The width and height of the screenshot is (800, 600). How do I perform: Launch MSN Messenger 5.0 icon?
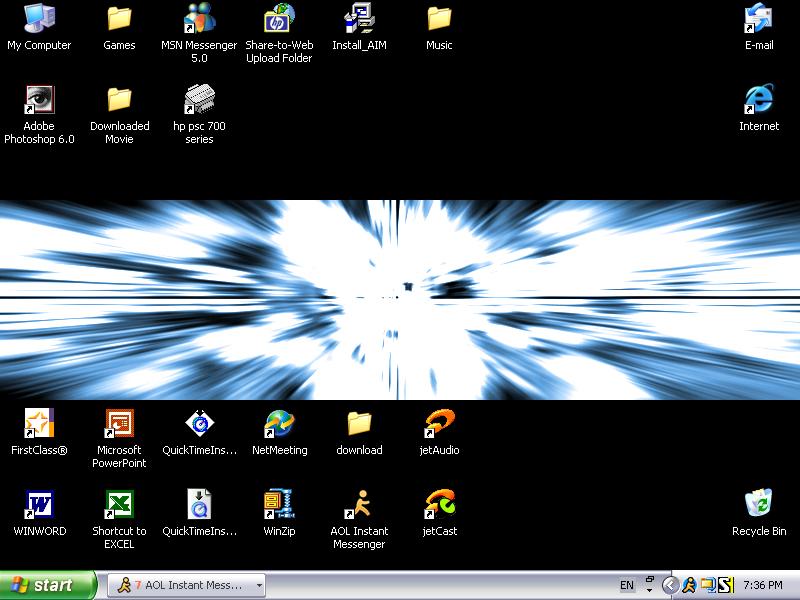199,19
